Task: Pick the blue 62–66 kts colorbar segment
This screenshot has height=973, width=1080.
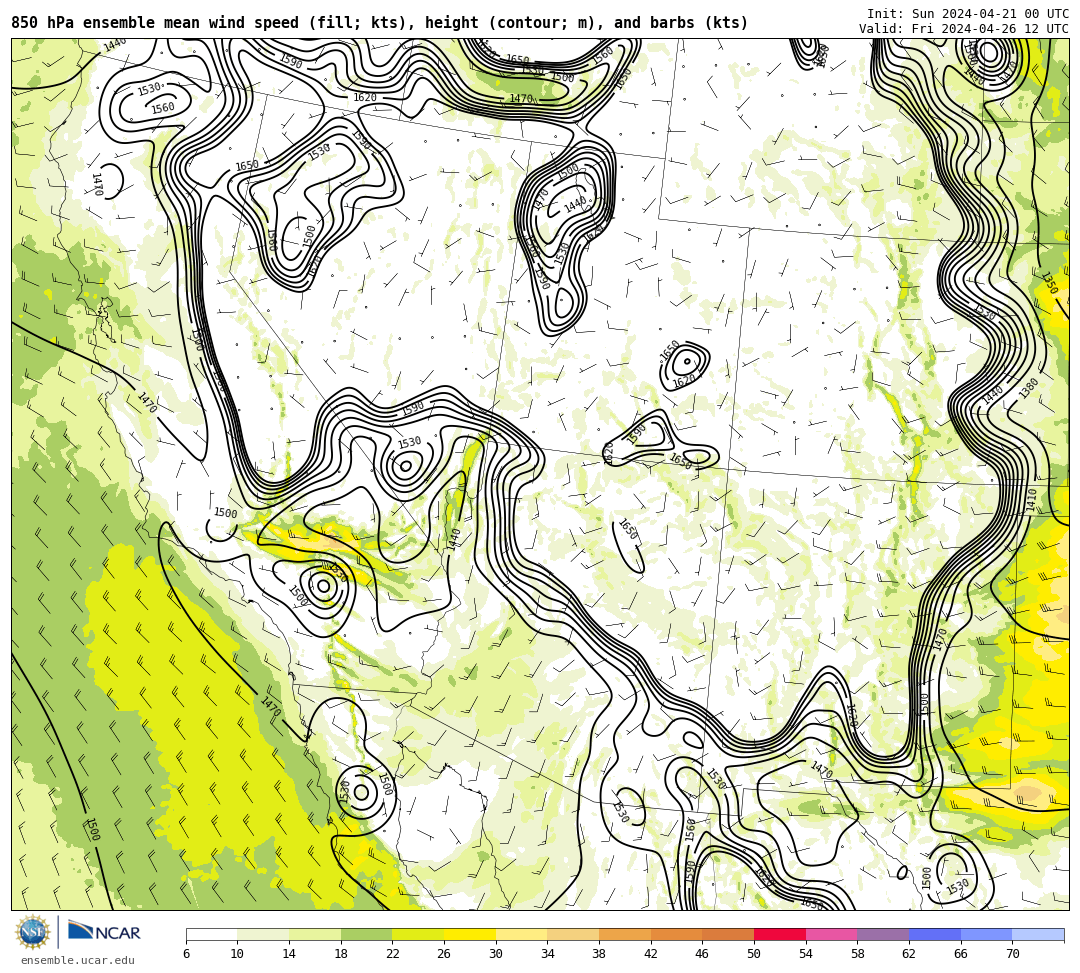Action: coord(935,934)
